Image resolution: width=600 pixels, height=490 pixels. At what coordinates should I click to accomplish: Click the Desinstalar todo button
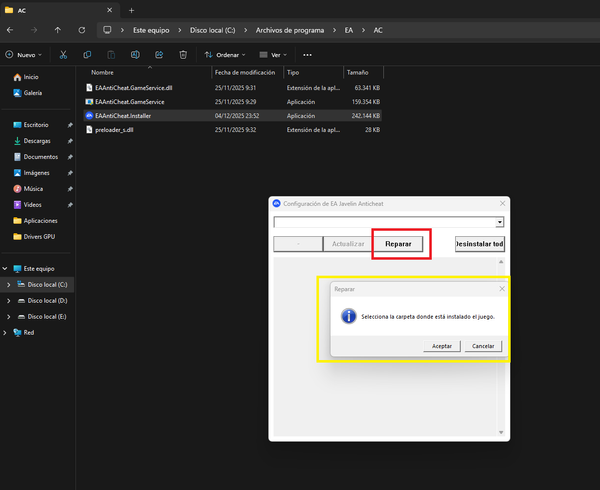click(x=479, y=244)
